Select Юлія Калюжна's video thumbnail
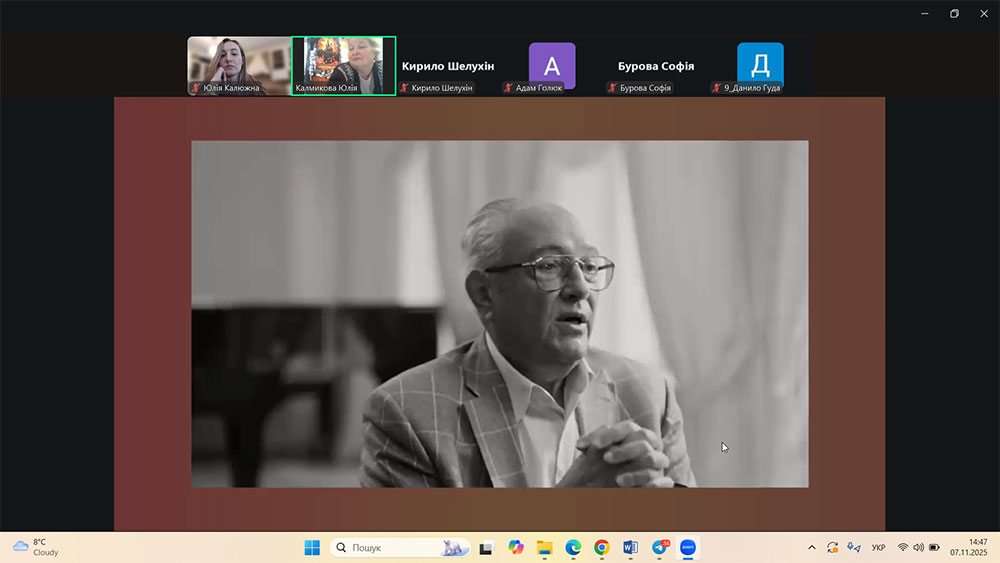The width and height of the screenshot is (1000, 563). coord(239,66)
